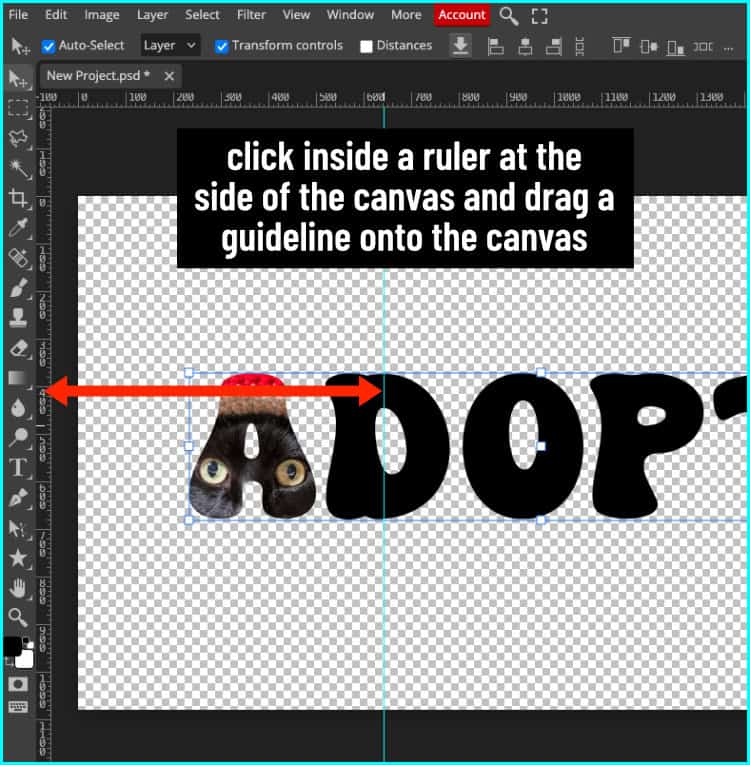The height and width of the screenshot is (765, 750).
Task: Select the Pen tool
Action: click(x=18, y=498)
